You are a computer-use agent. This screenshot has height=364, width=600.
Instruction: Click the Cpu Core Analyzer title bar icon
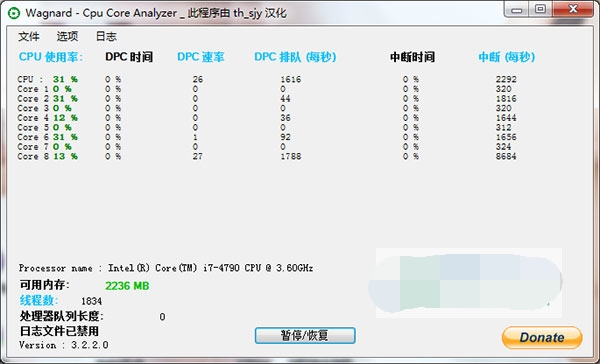[14, 13]
